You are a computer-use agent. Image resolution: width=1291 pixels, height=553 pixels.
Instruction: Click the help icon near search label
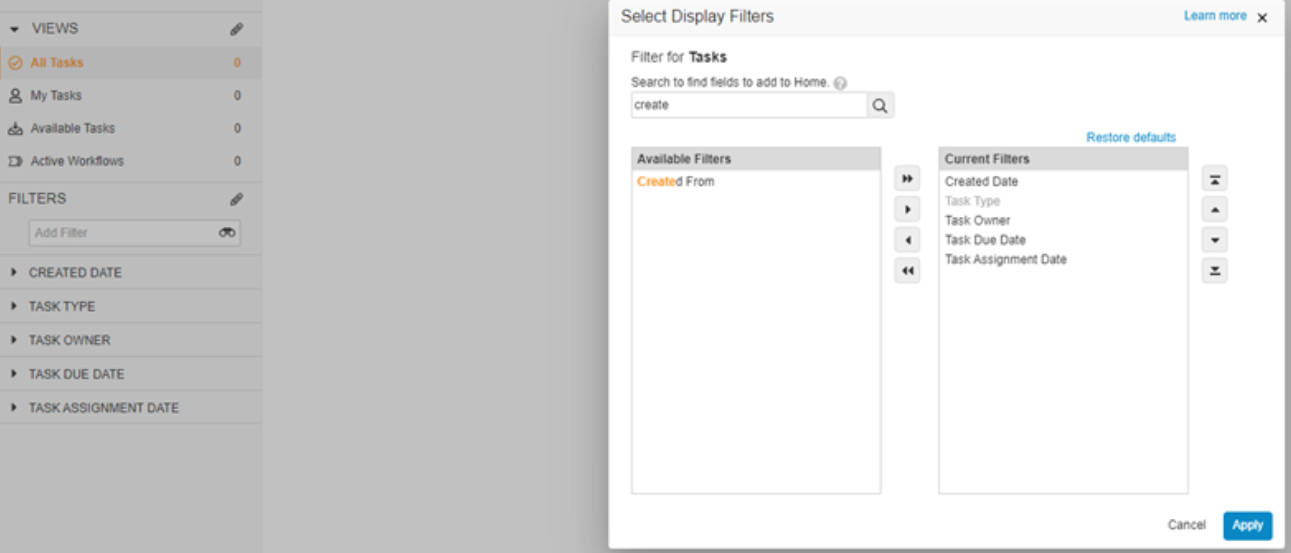click(x=840, y=83)
